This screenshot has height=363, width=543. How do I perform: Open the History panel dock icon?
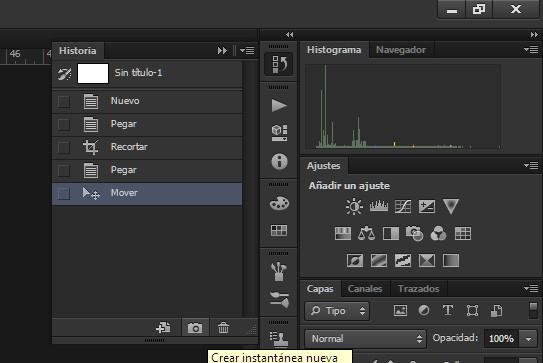tap(279, 64)
